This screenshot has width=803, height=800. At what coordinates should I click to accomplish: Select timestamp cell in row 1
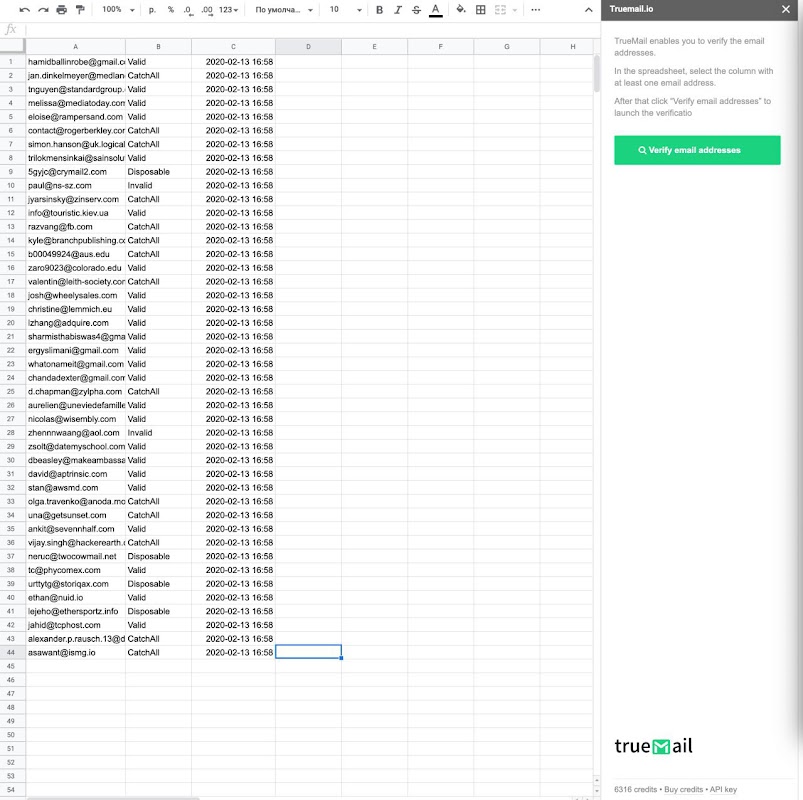pyautogui.click(x=233, y=62)
